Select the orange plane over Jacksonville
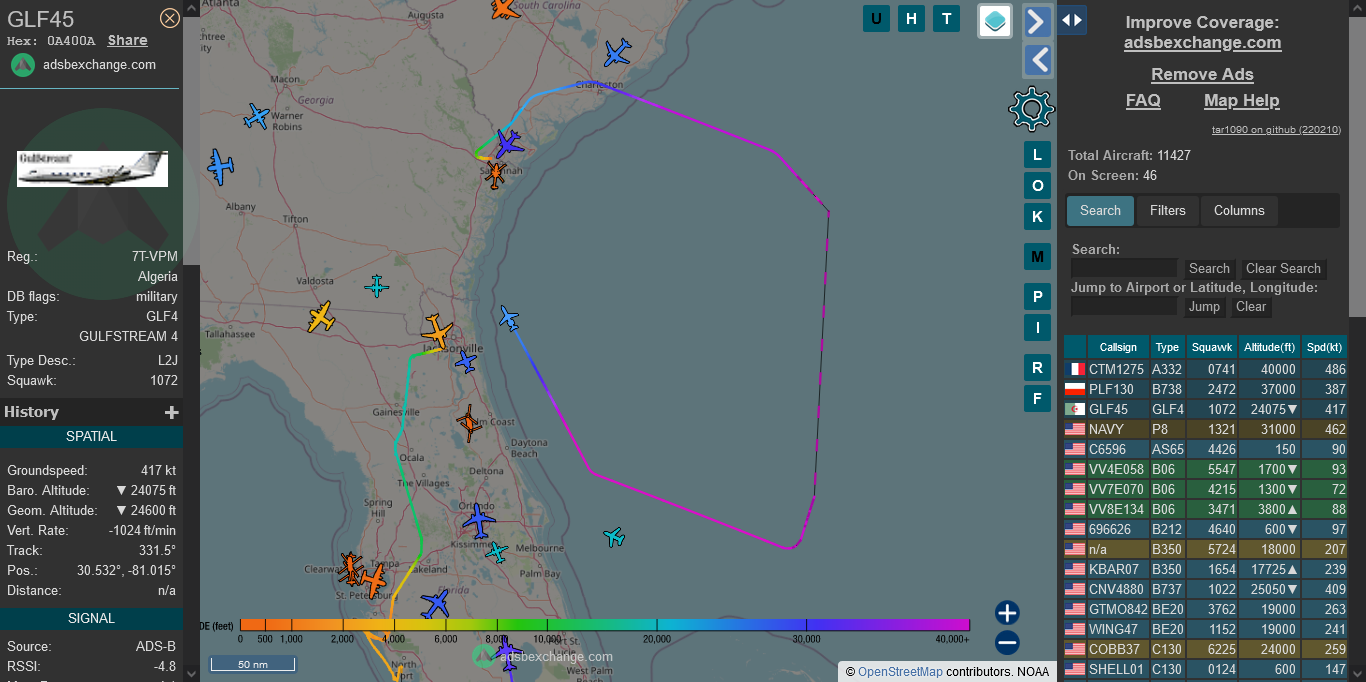The image size is (1366, 682). click(x=437, y=330)
